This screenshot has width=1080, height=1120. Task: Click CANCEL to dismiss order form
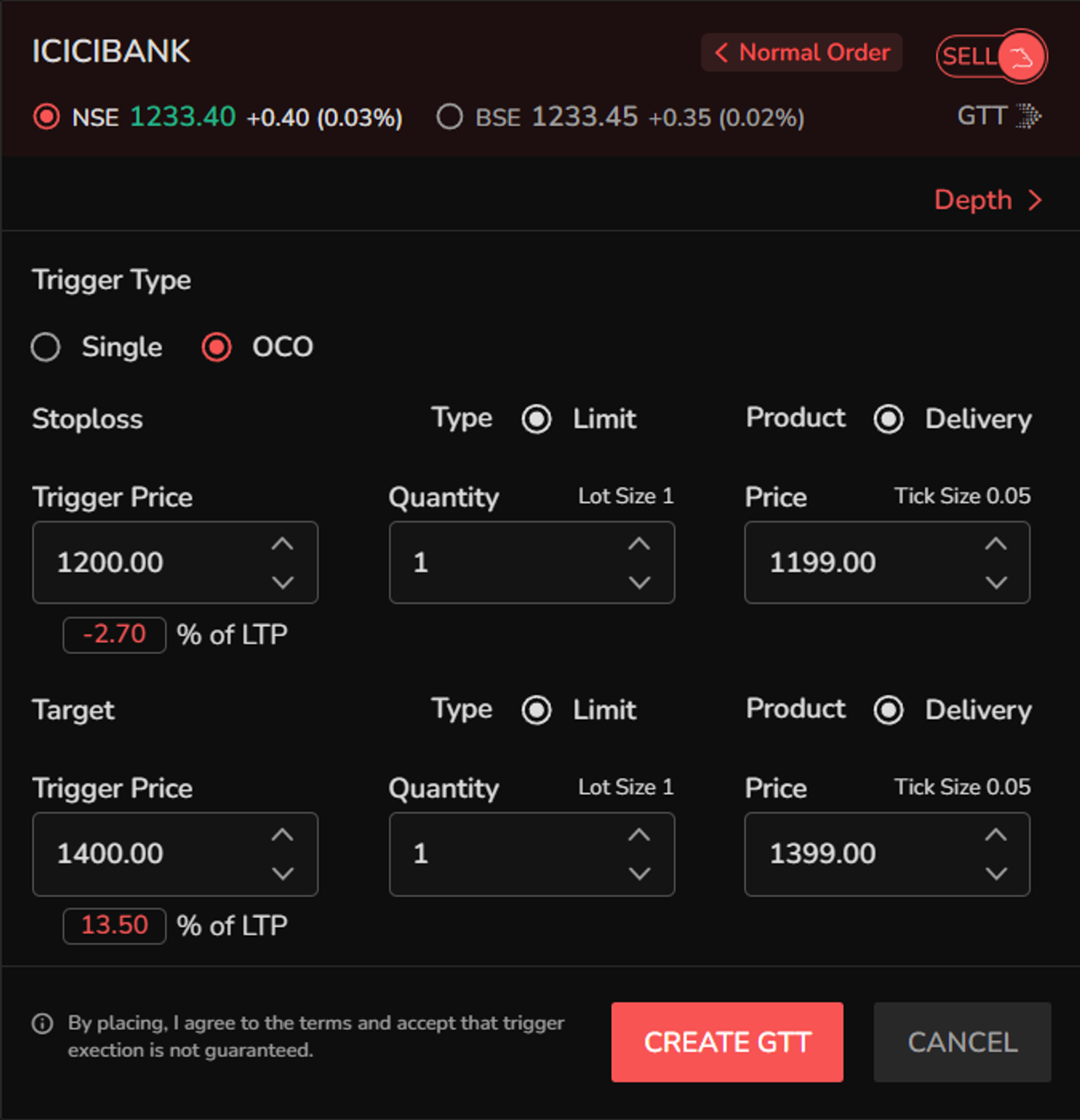click(x=960, y=1047)
